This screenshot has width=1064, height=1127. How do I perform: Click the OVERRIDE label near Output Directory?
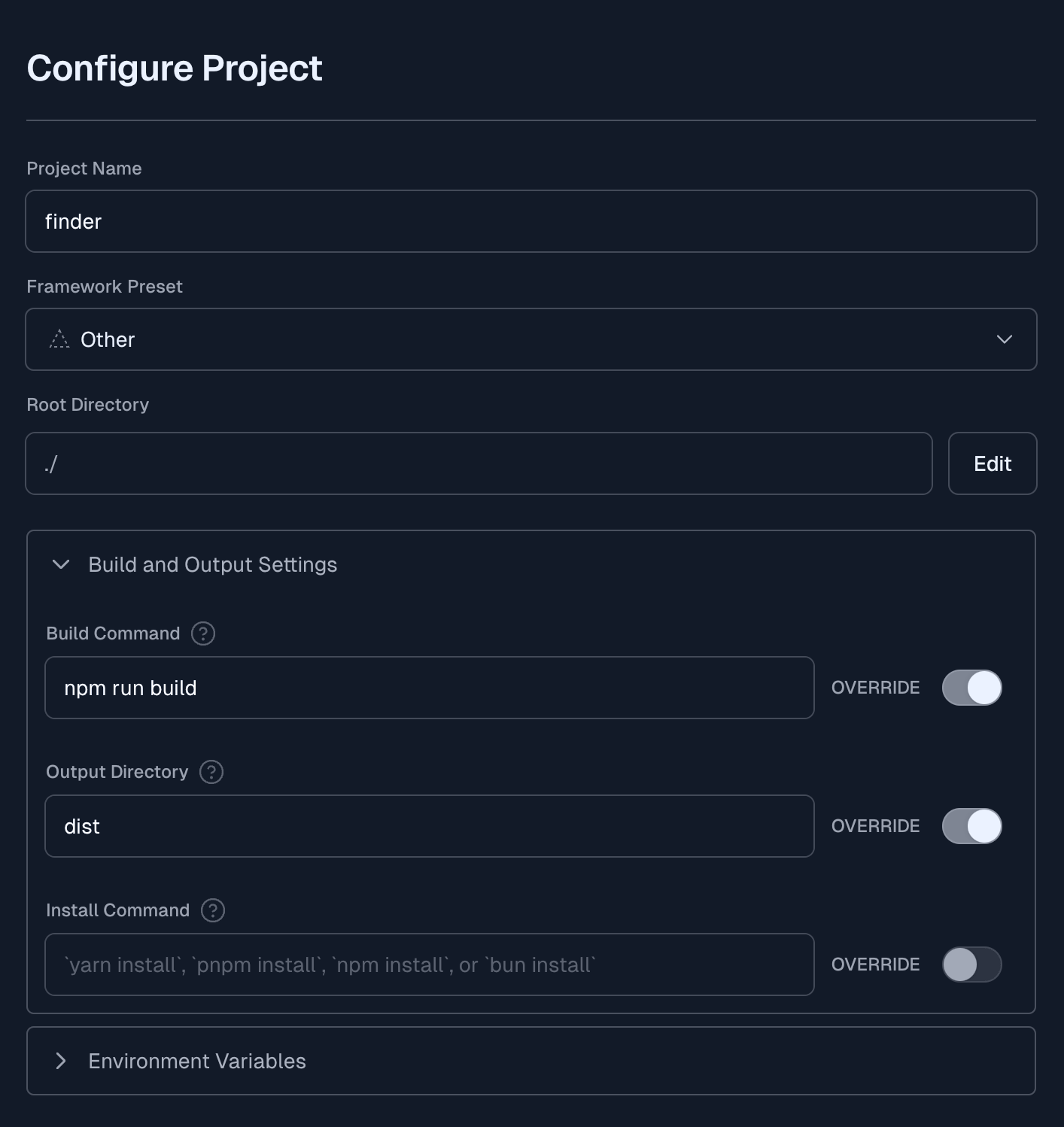pos(875,825)
